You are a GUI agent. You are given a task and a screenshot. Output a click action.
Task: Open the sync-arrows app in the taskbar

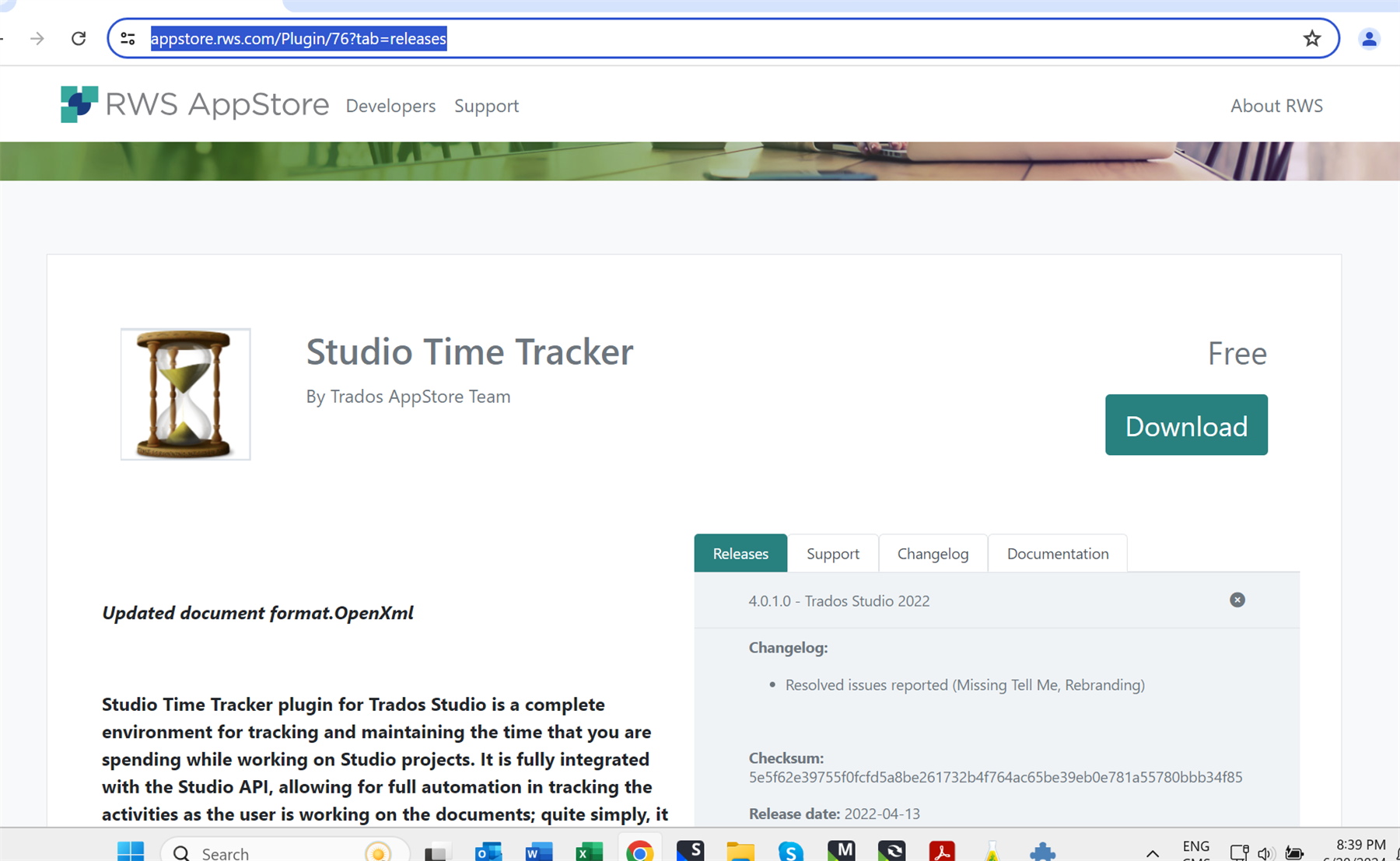[891, 851]
